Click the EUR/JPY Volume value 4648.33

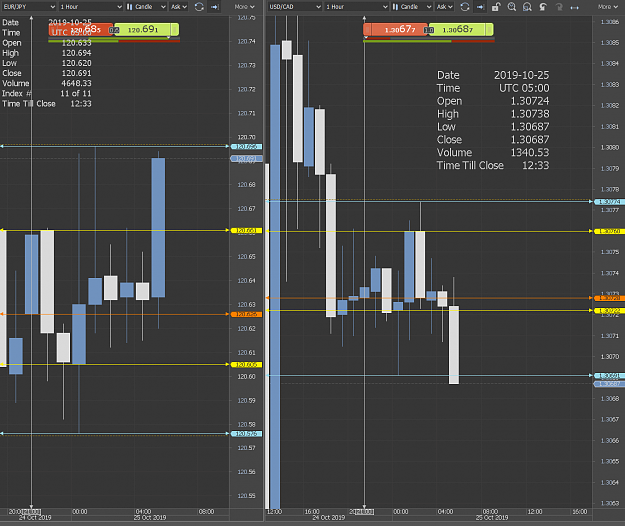76,83
